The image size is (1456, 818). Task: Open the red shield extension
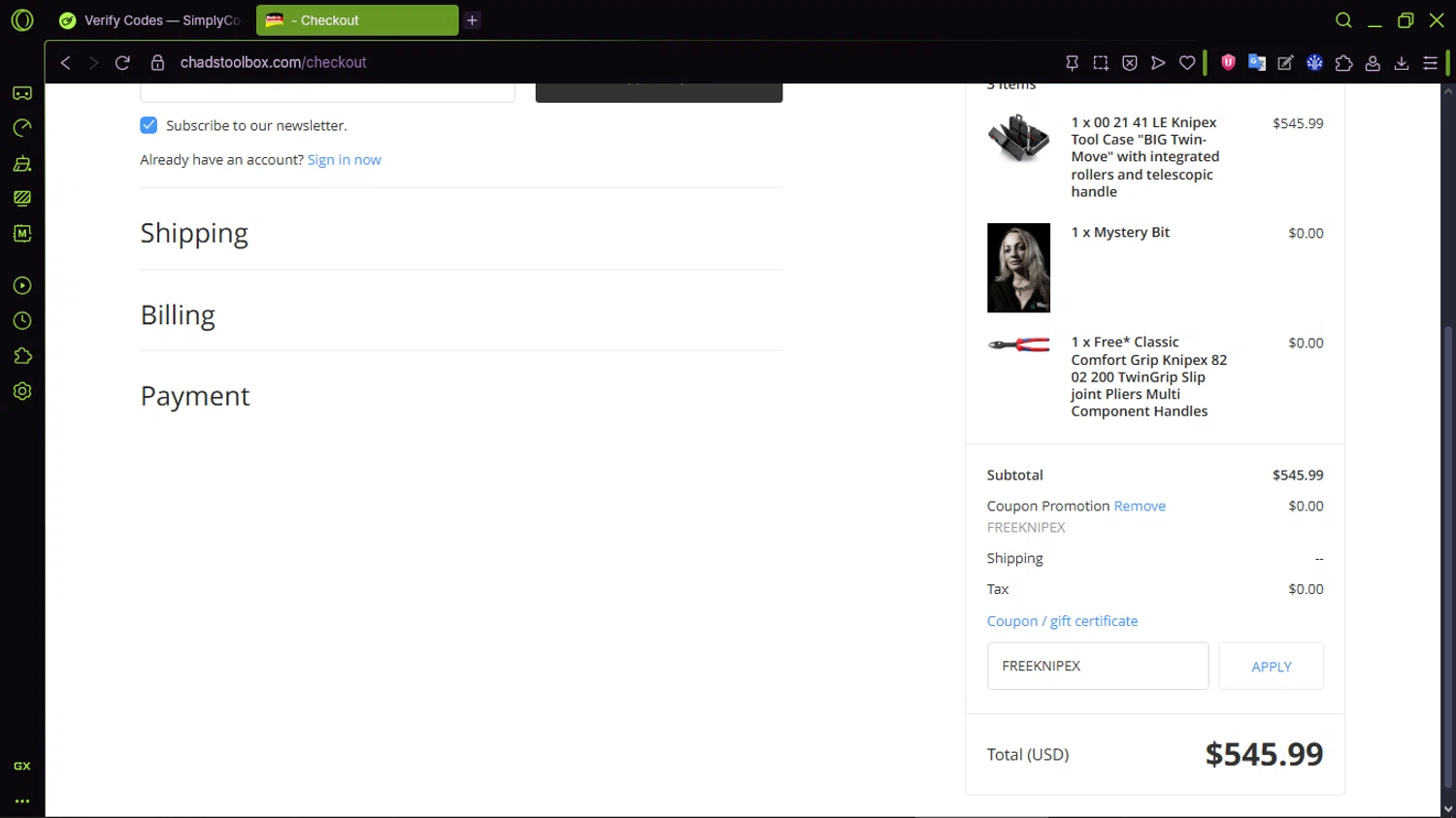point(1228,62)
